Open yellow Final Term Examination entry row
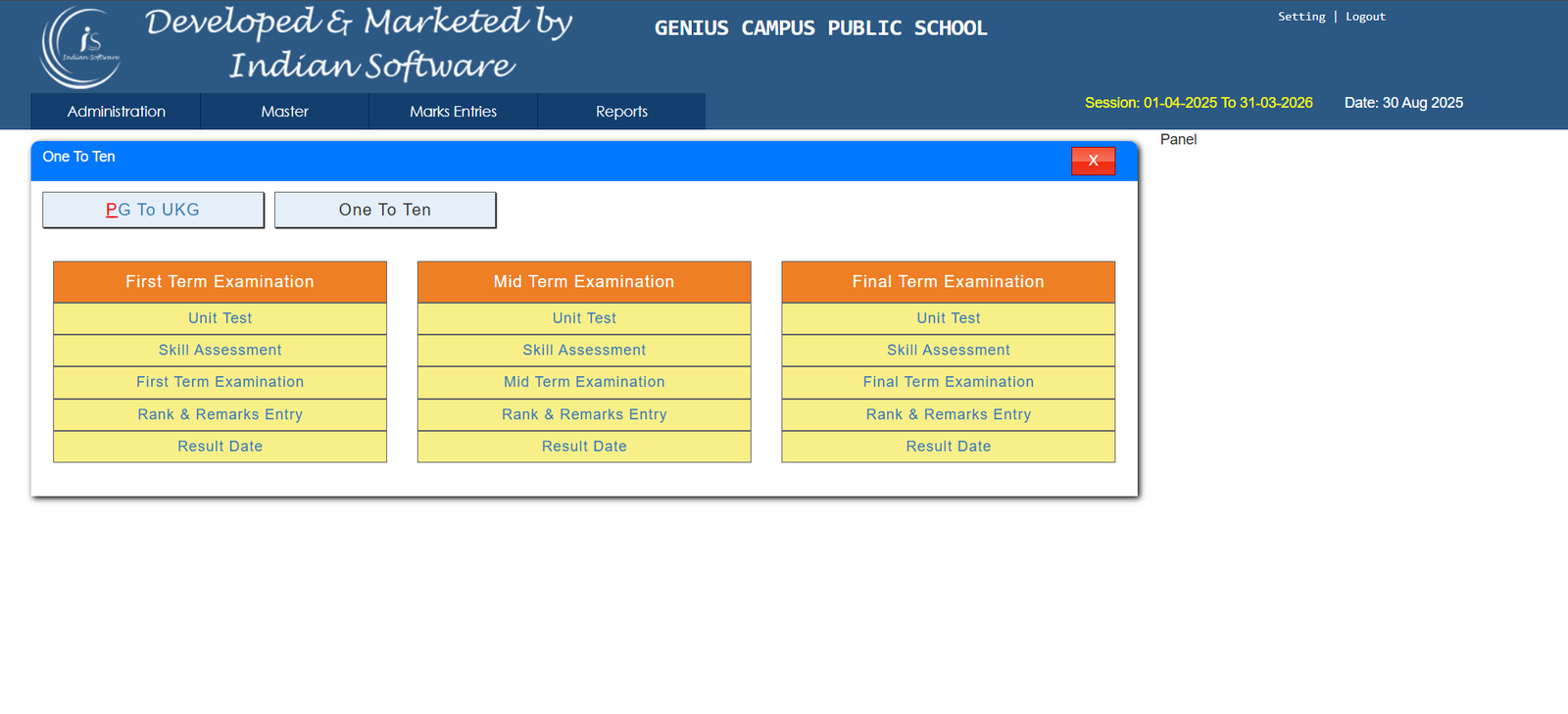 coord(949,382)
